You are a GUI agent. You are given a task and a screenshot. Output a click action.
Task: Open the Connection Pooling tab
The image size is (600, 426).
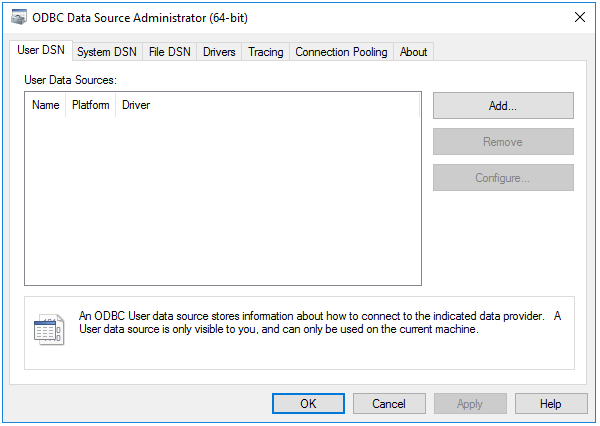point(341,52)
